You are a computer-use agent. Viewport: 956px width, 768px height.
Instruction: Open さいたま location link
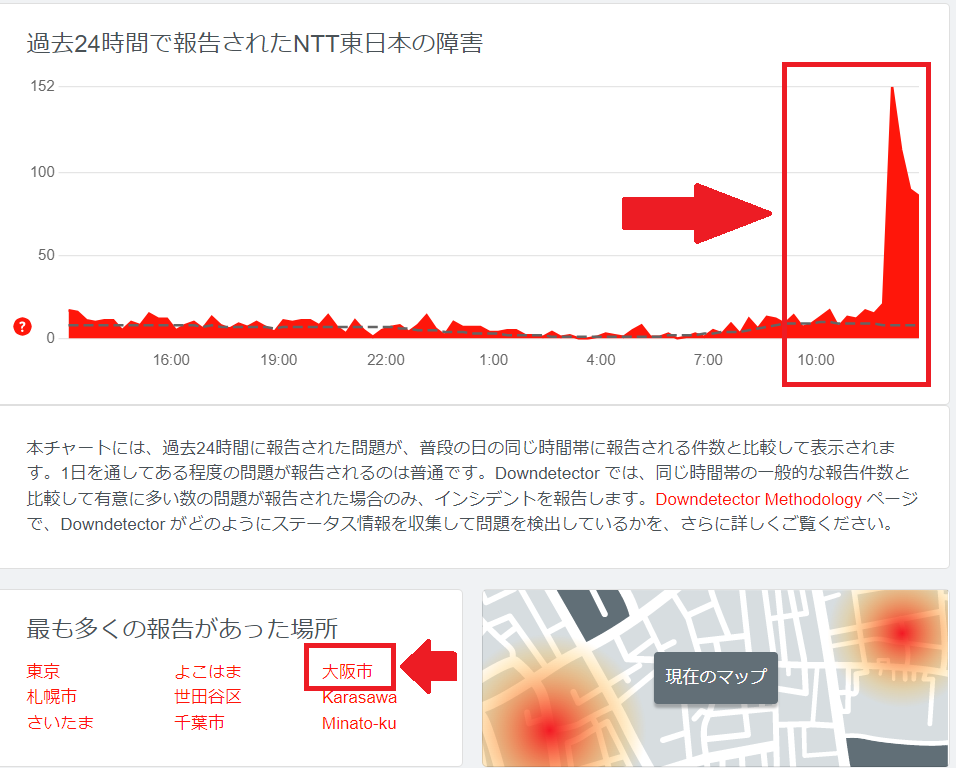click(60, 722)
